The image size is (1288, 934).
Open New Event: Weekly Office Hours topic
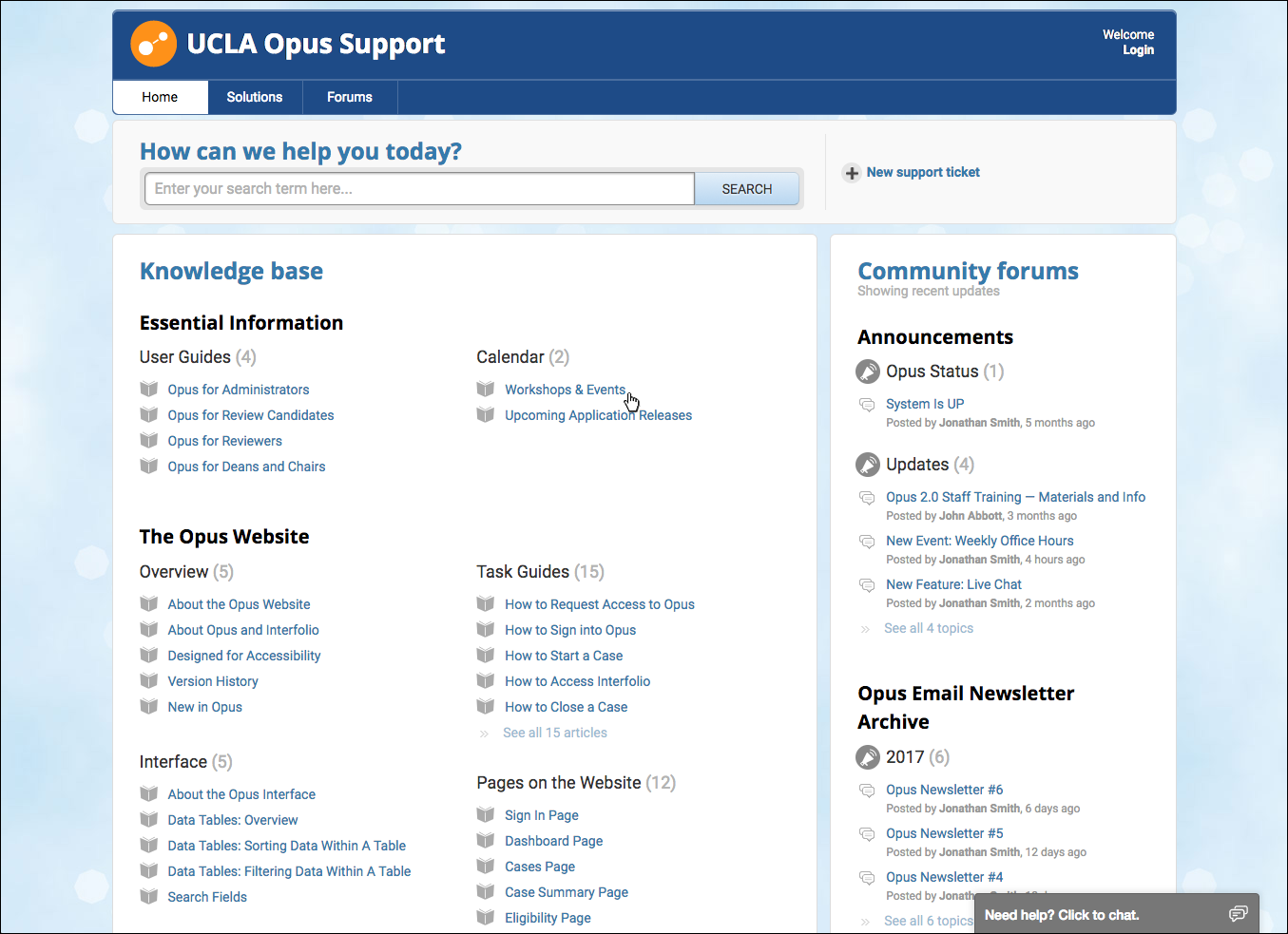click(980, 541)
